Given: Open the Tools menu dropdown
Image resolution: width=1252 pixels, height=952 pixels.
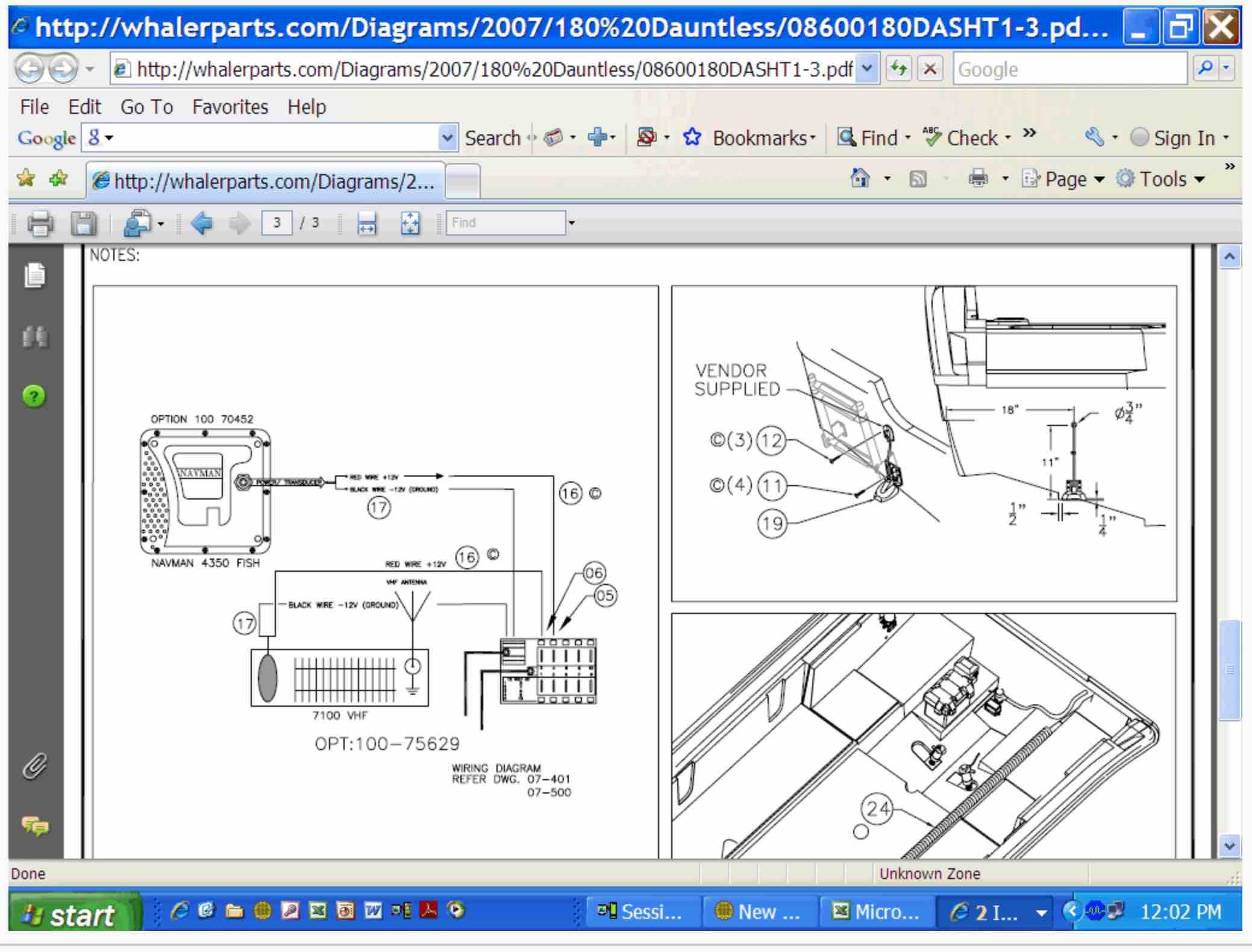Looking at the screenshot, I should click(x=1160, y=179).
